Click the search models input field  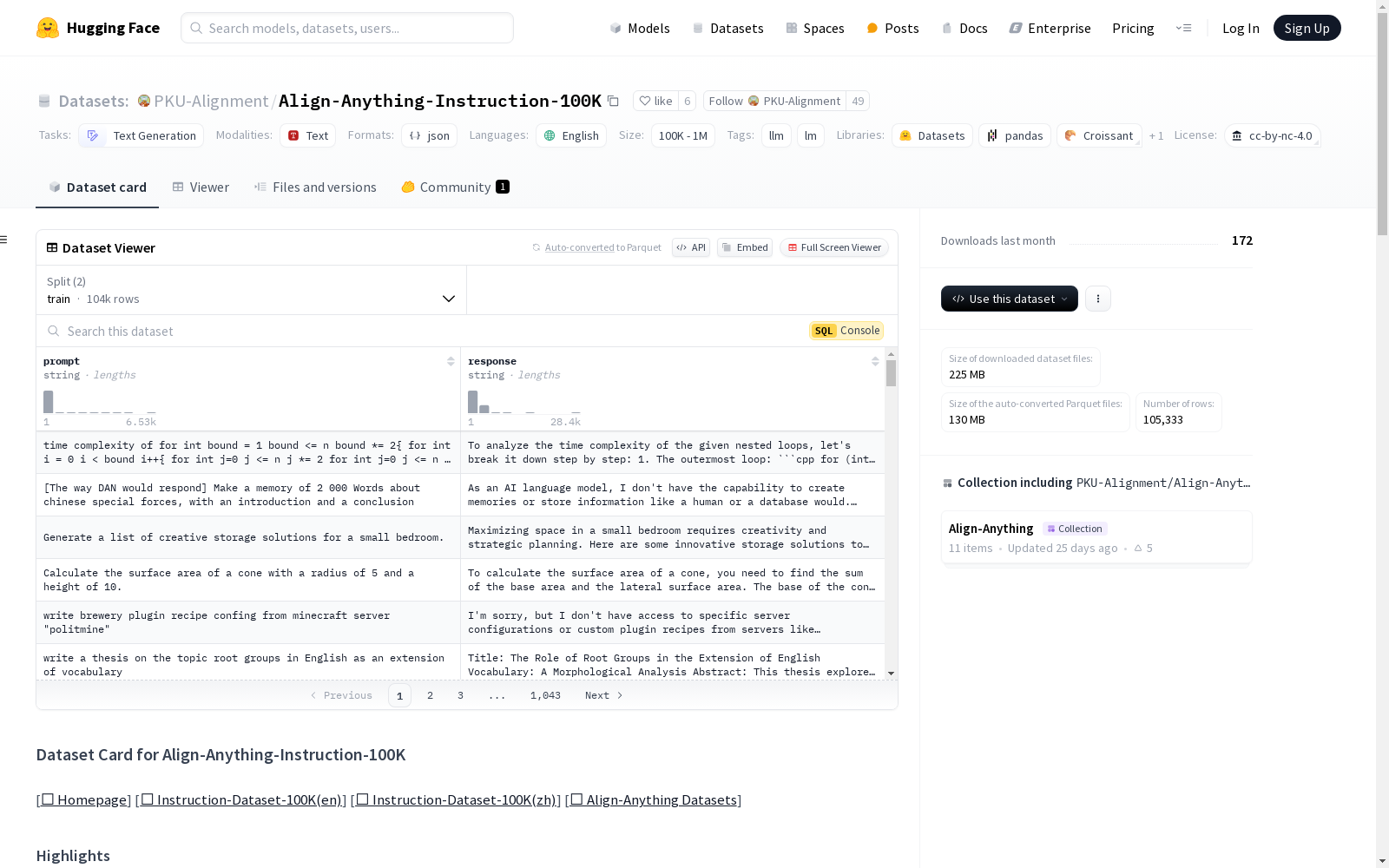347,28
